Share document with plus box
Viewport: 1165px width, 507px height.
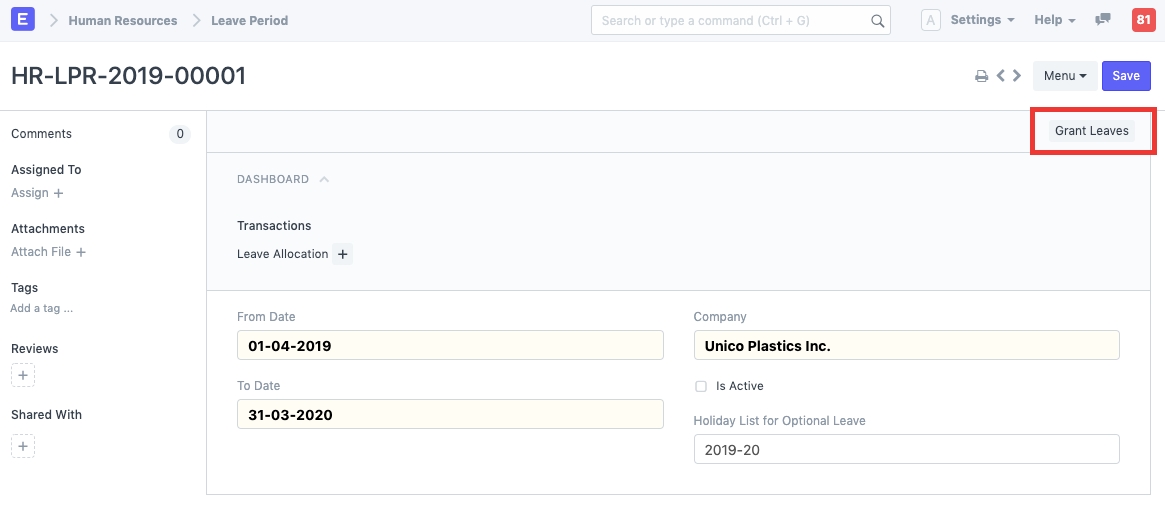point(23,446)
